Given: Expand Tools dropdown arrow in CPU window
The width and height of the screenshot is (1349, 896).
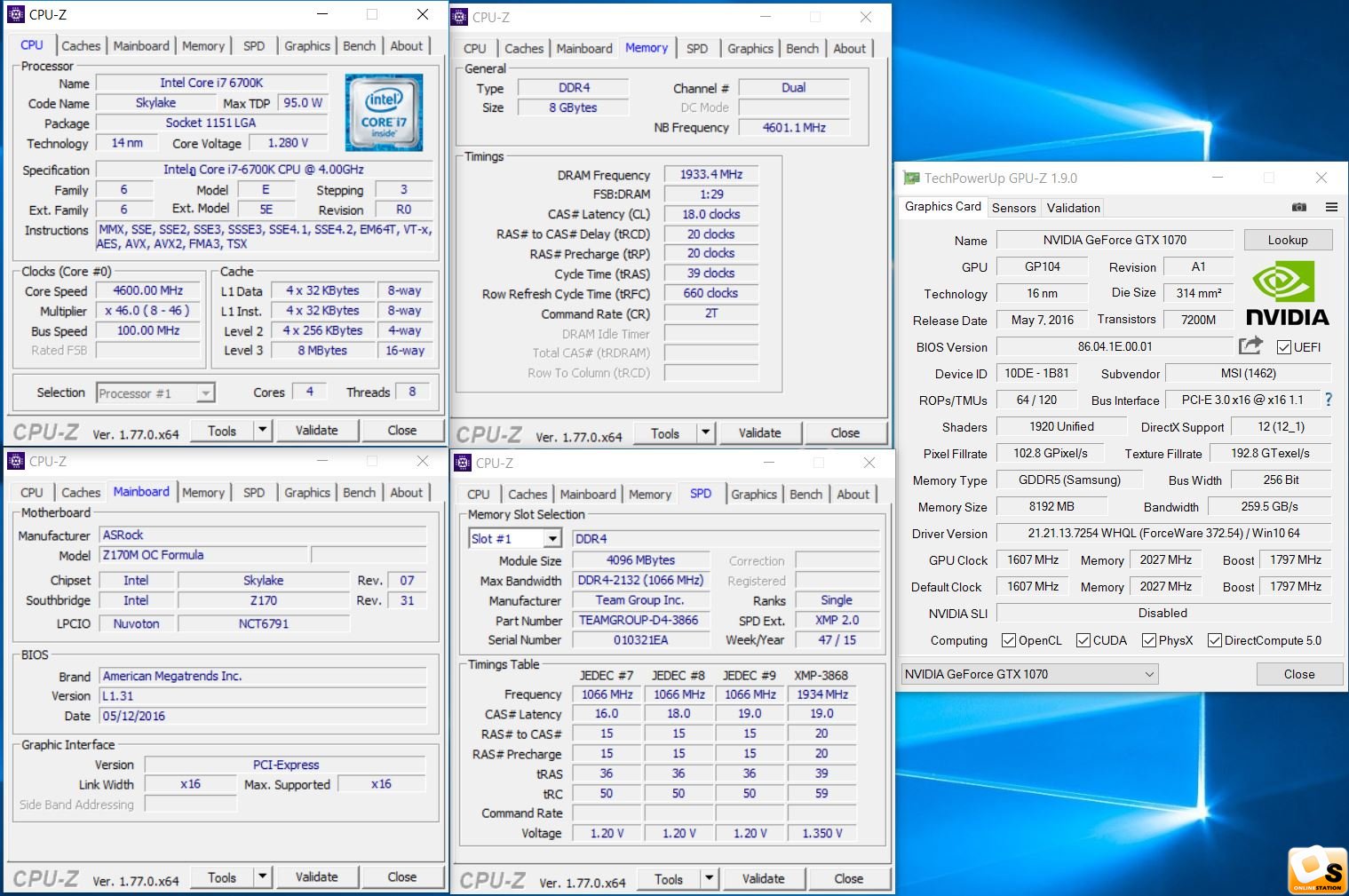Looking at the screenshot, I should [263, 431].
